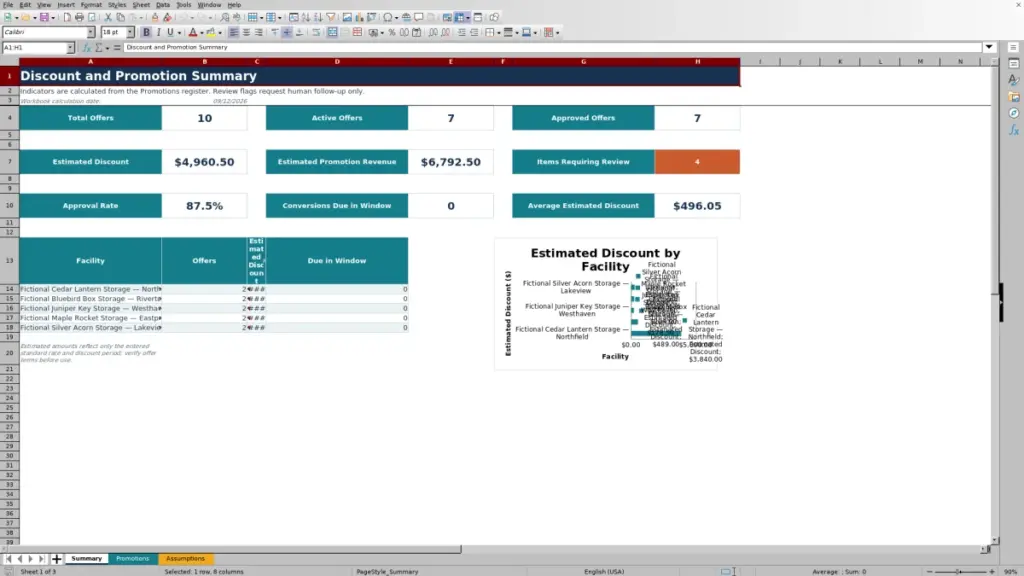
Task: Click the Cut scissors icon
Action: [108, 18]
